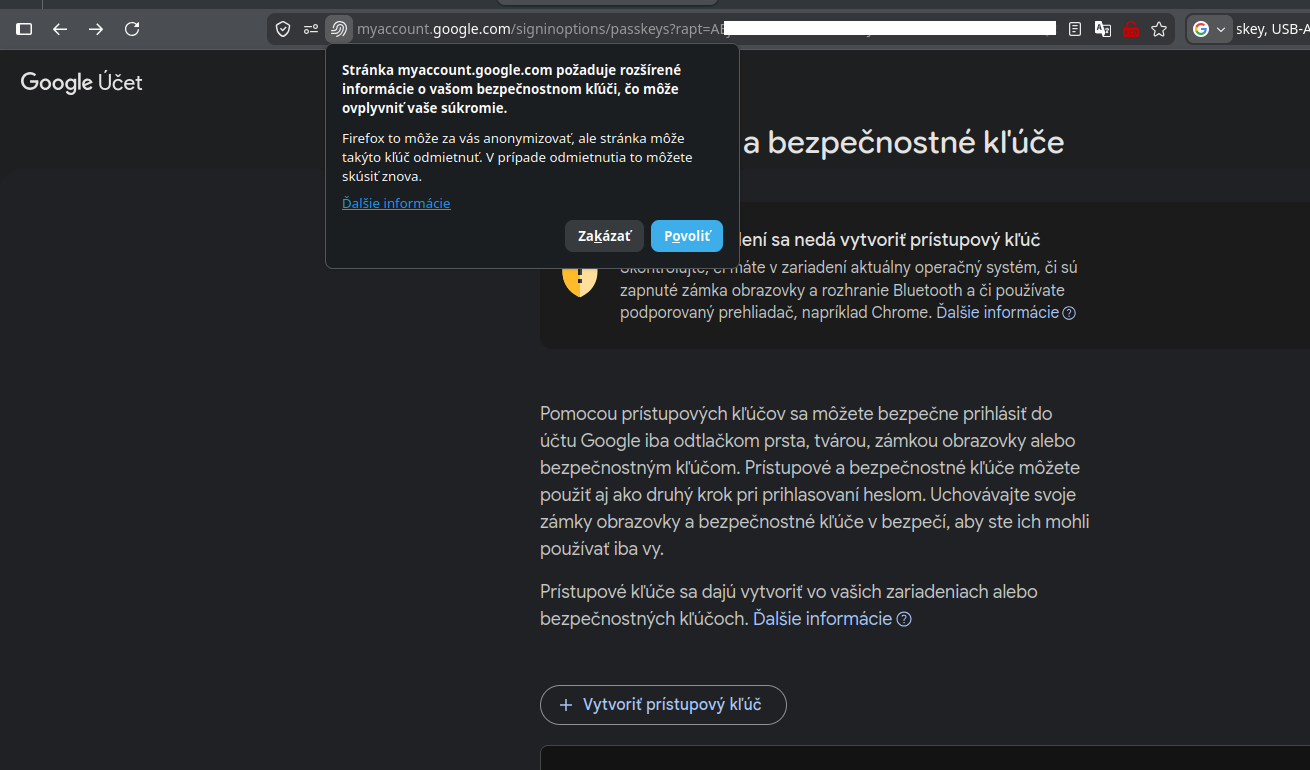Click Povoliť to allow key info
The image size is (1310, 770).
tap(686, 236)
